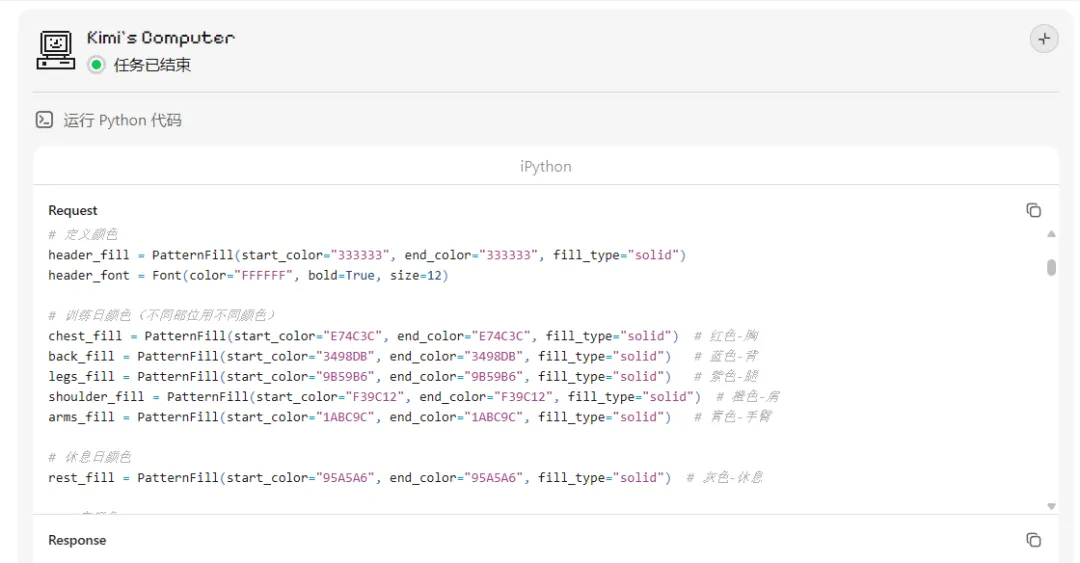Viewport: 1080px width, 563px height.
Task: Click the plus button in top-right corner
Action: 1044,39
